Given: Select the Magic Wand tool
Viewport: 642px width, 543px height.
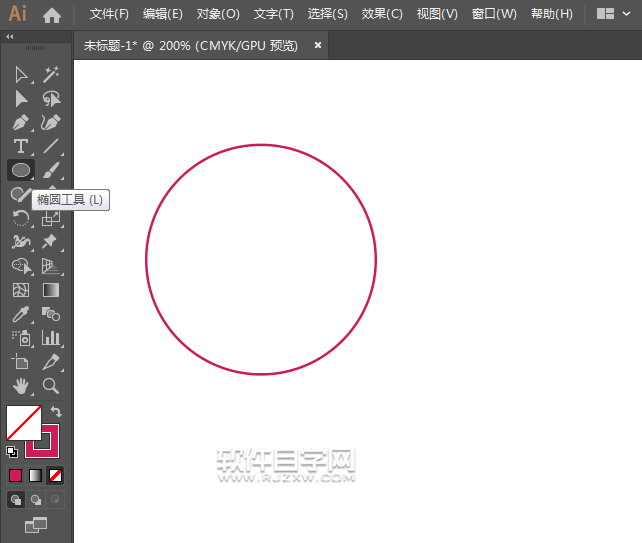Looking at the screenshot, I should tap(51, 74).
